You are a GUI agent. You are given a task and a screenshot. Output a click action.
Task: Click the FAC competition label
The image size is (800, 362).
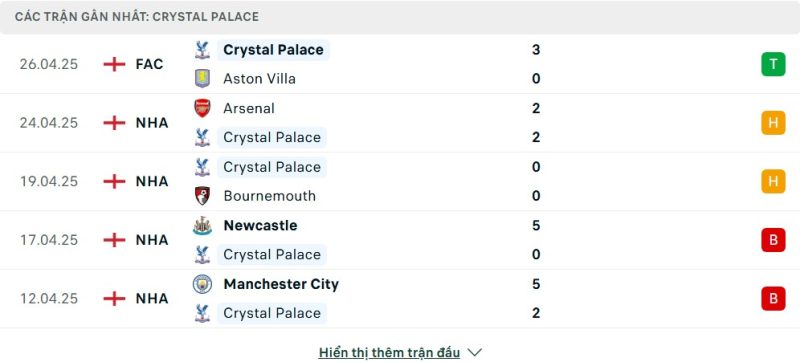149,64
